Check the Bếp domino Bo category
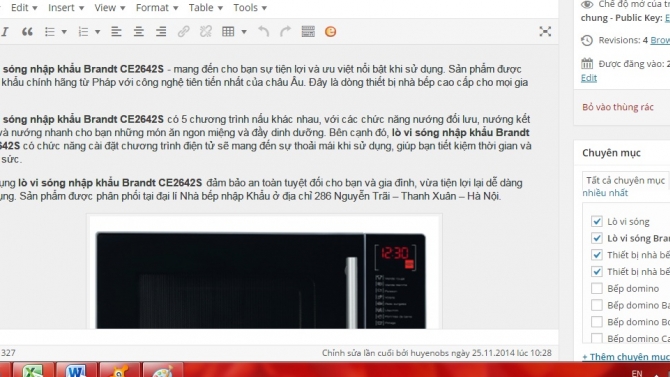This screenshot has width=670, height=377. coord(597,321)
